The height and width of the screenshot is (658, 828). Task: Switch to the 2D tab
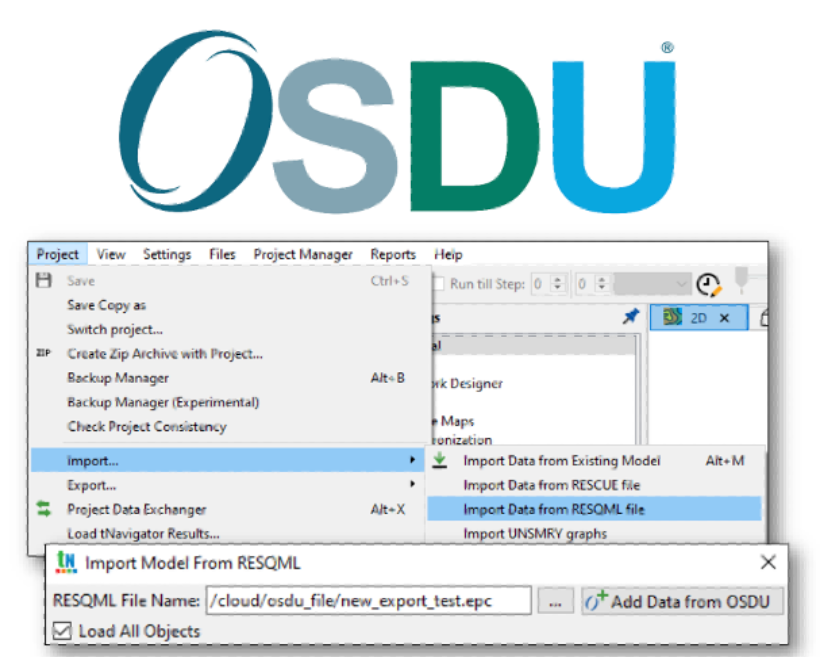click(699, 317)
